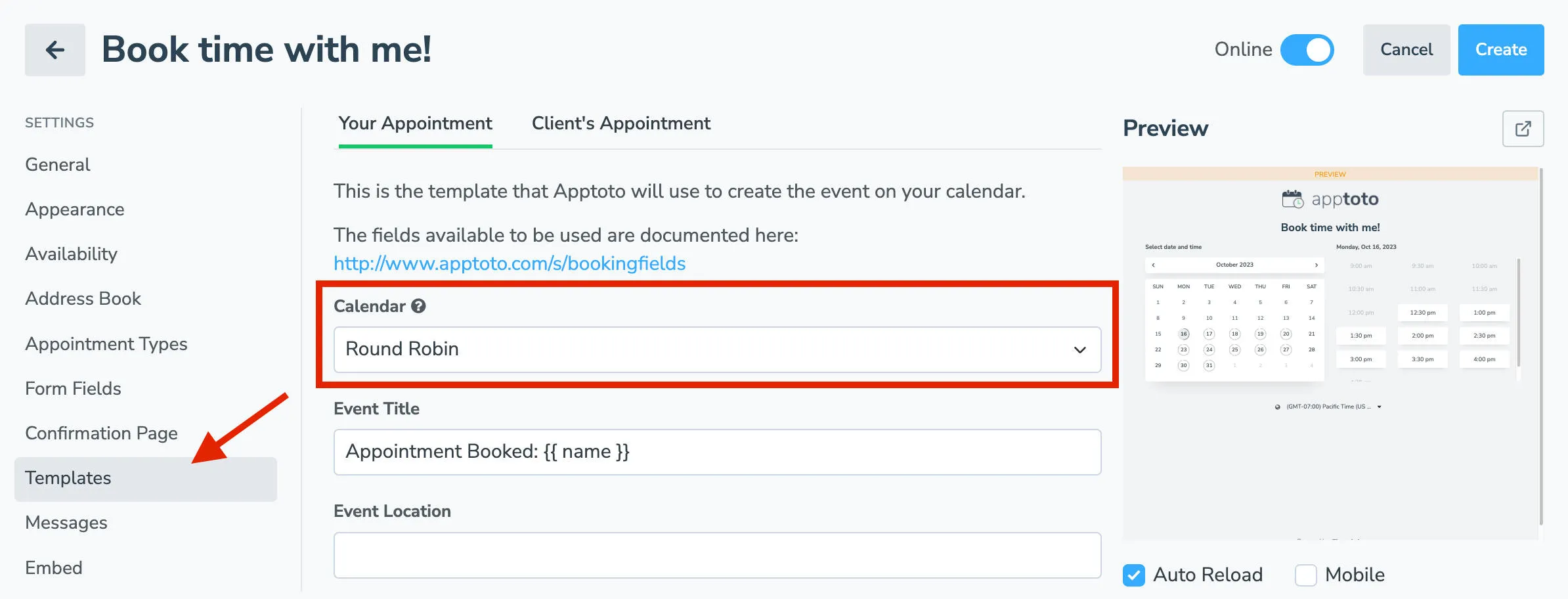Click the Create button
The width and height of the screenshot is (1568, 599).
(1500, 49)
